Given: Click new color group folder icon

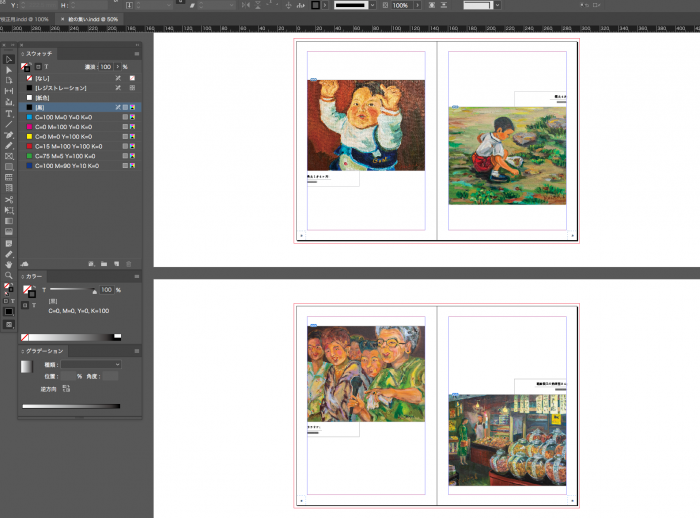Looking at the screenshot, I should click(104, 264).
